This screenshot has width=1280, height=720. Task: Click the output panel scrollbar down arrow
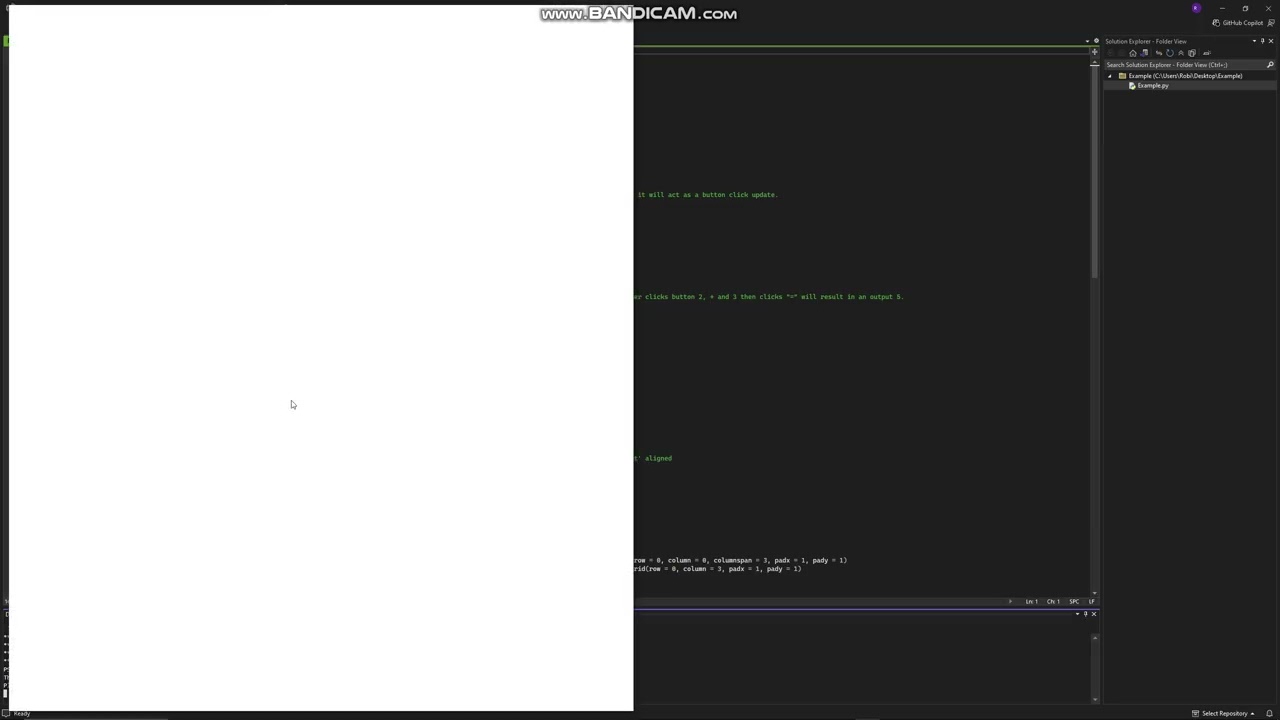(x=1094, y=699)
